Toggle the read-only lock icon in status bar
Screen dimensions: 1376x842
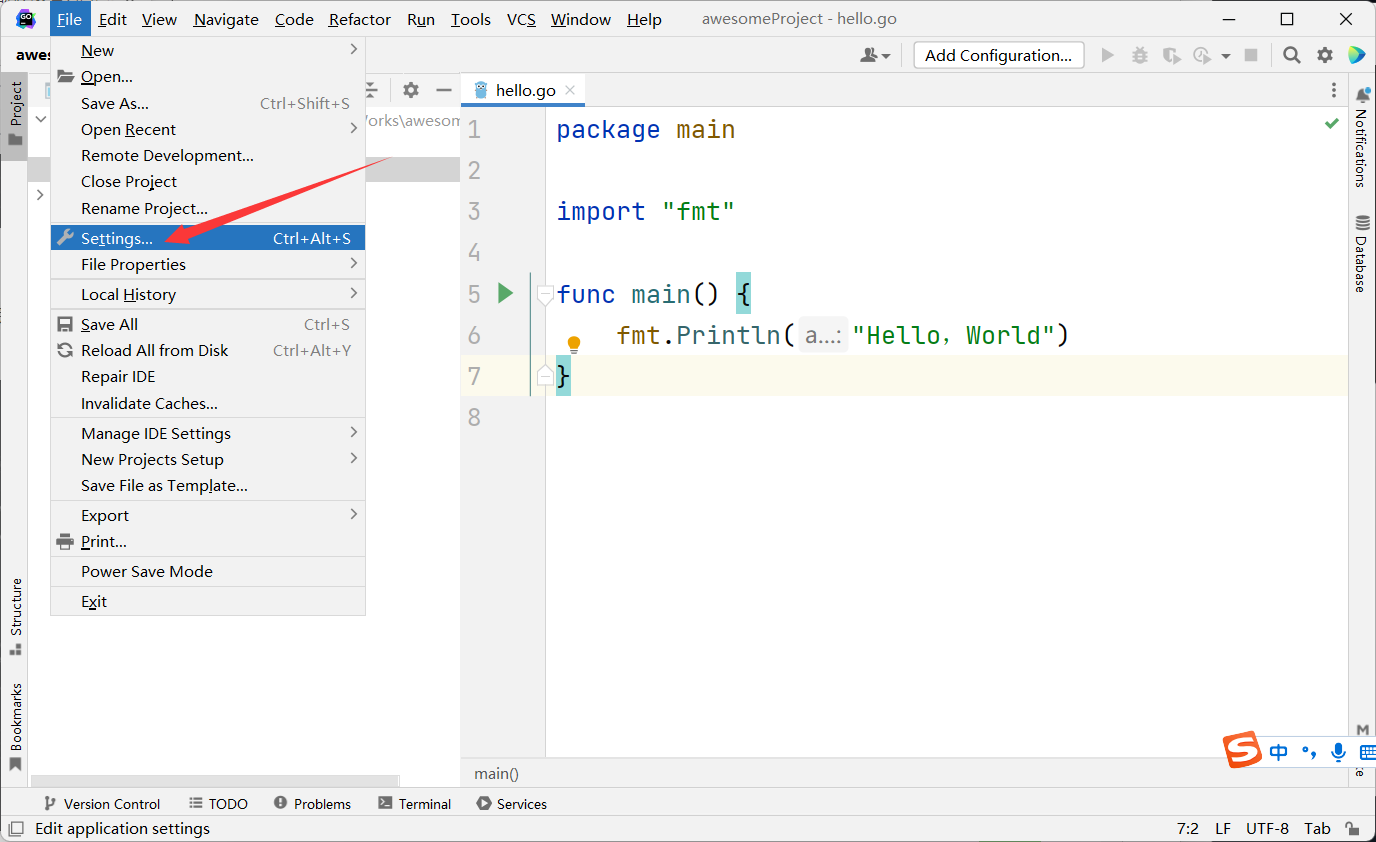[x=1352, y=829]
